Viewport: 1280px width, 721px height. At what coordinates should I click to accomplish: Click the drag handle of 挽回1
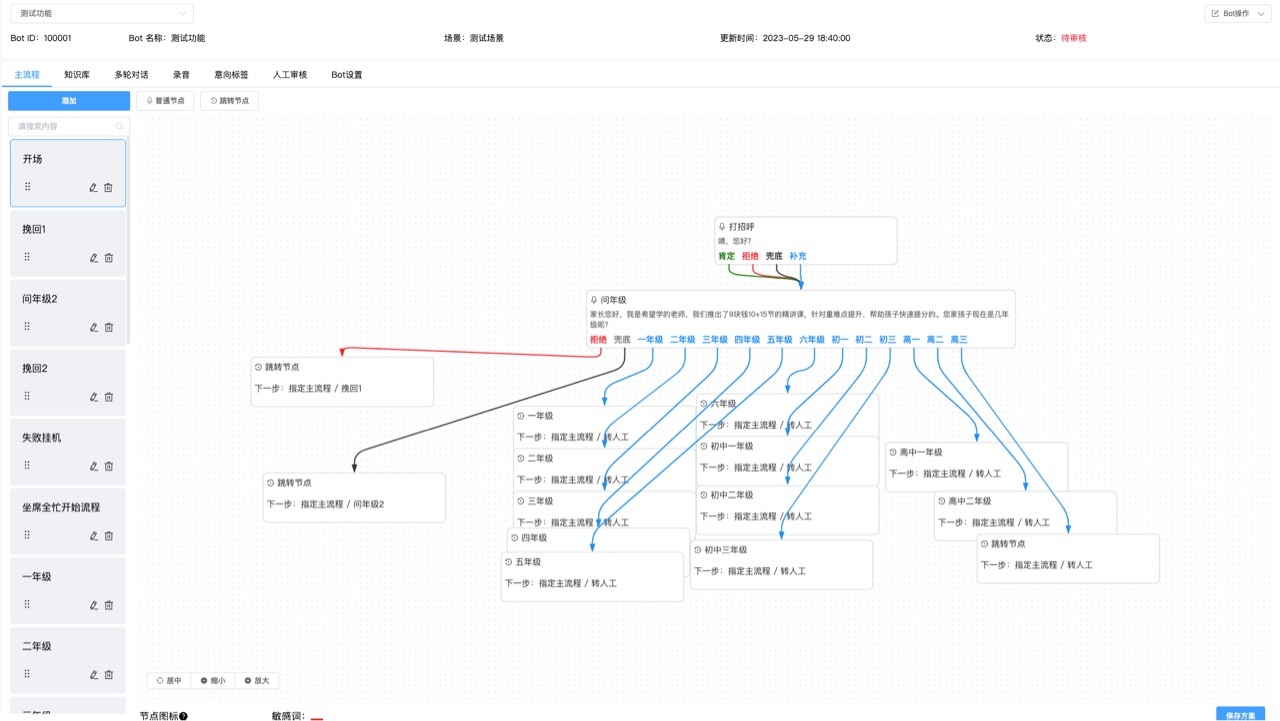(27, 257)
